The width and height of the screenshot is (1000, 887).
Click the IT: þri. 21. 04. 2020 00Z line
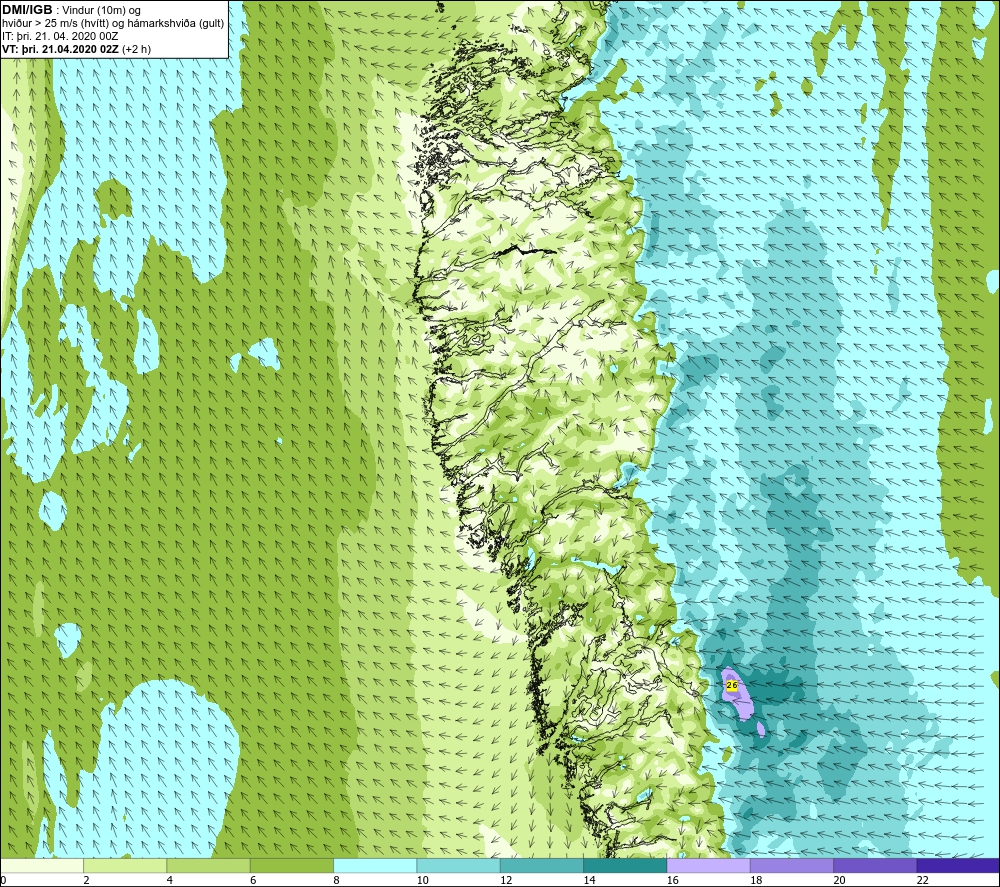coord(61,36)
